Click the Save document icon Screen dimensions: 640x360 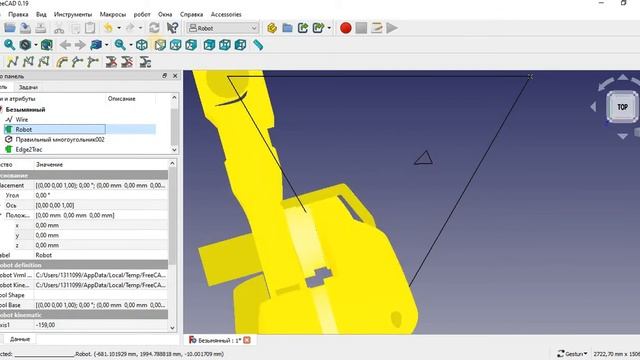(x=25, y=28)
